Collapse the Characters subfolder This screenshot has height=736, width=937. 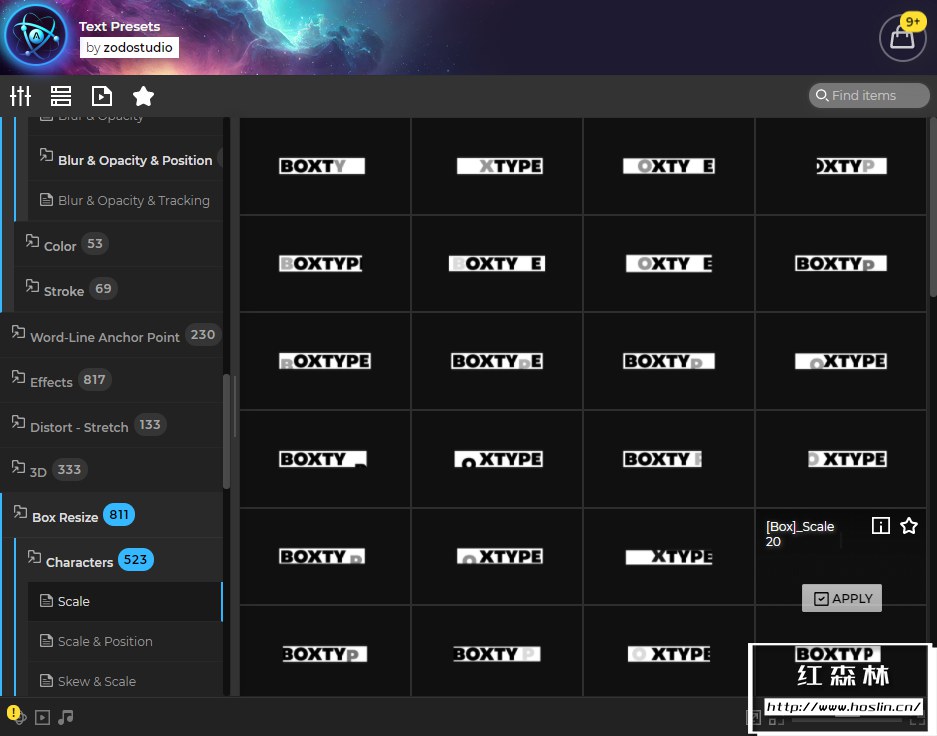click(118, 561)
